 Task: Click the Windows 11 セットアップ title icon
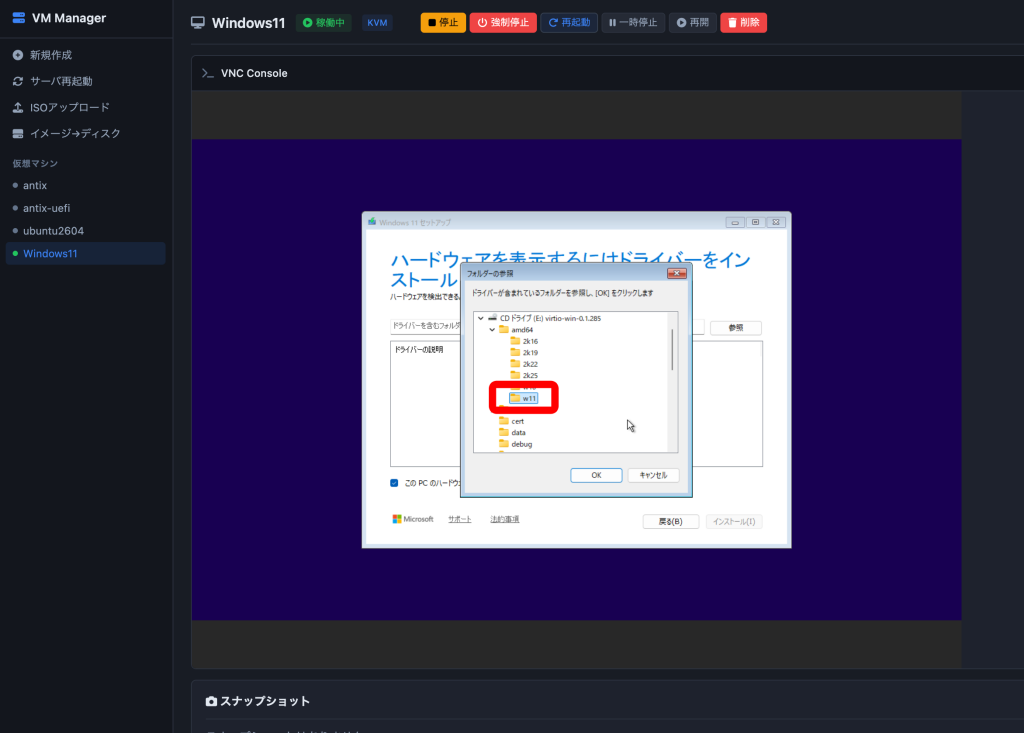[372, 222]
